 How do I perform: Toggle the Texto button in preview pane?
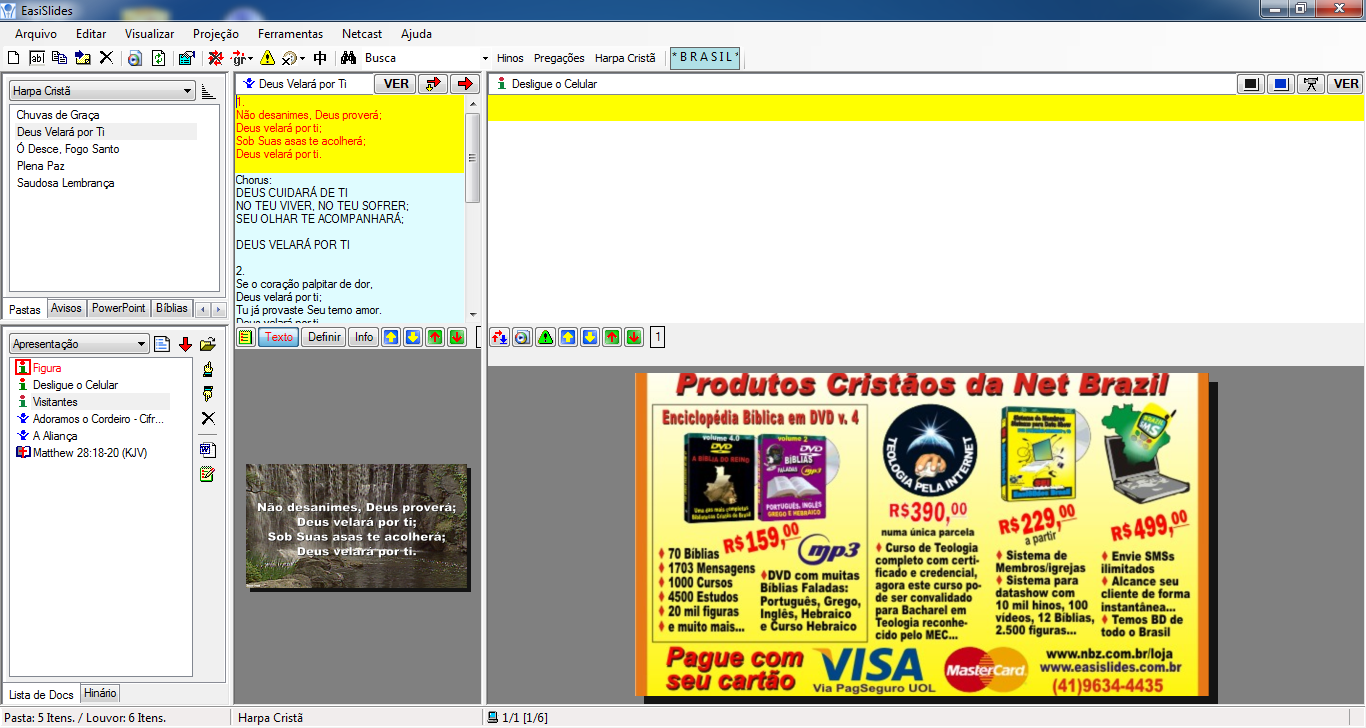tap(279, 337)
